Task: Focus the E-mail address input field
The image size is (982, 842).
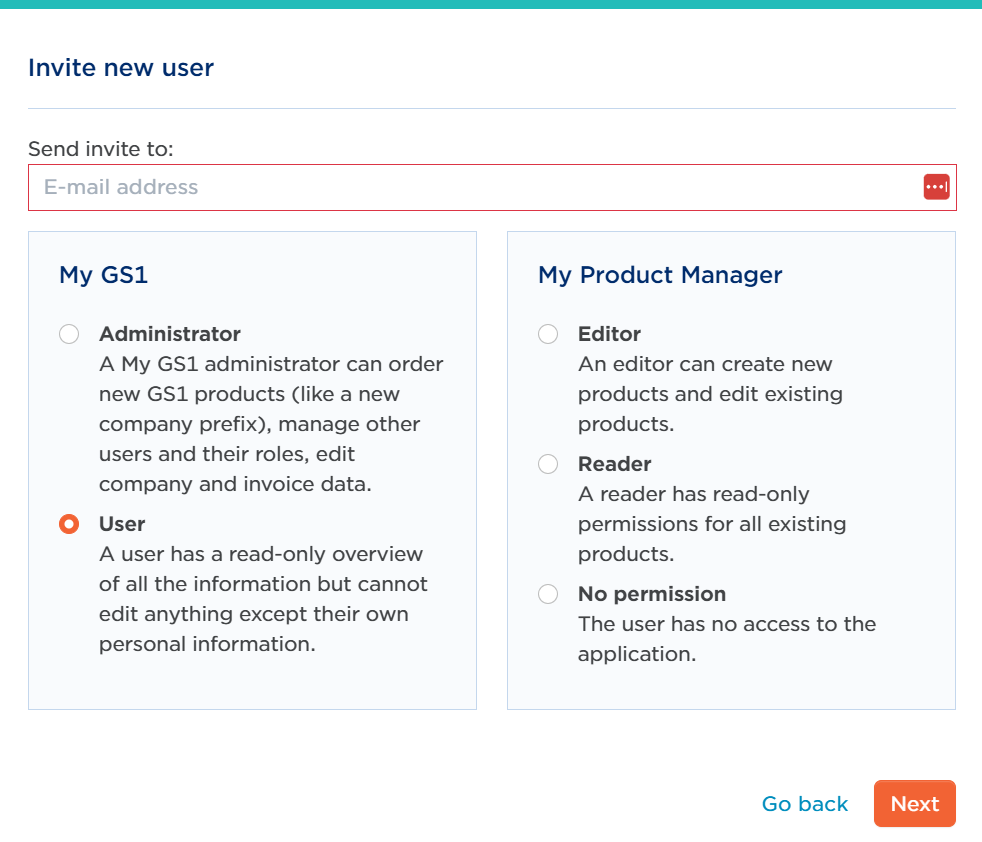Action: pyautogui.click(x=492, y=187)
